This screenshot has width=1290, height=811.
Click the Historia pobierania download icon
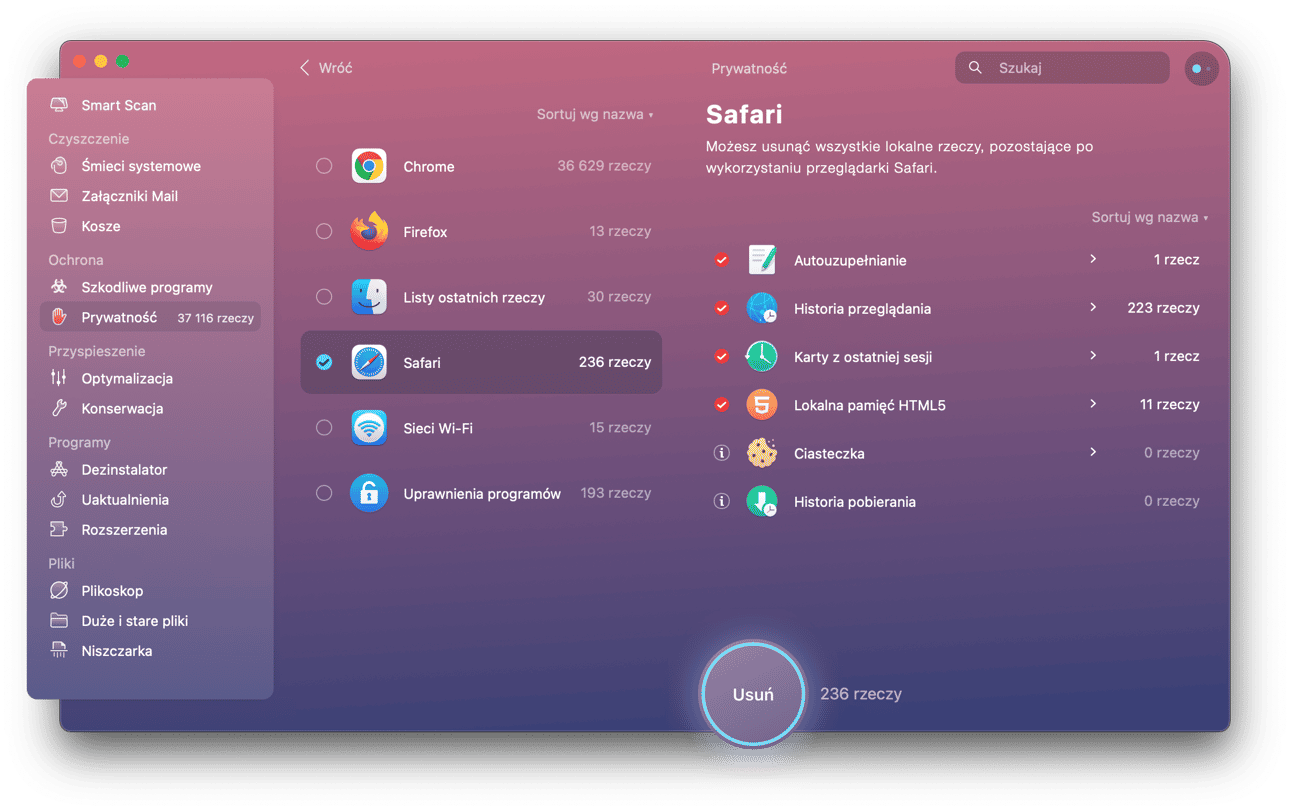click(762, 501)
